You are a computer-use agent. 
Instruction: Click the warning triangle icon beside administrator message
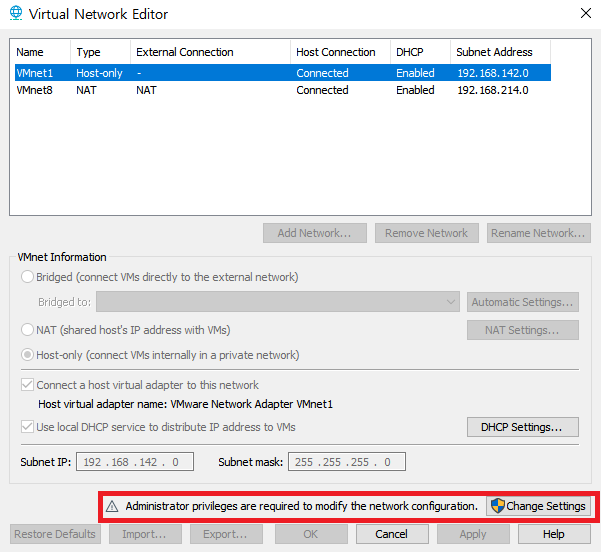pos(112,507)
